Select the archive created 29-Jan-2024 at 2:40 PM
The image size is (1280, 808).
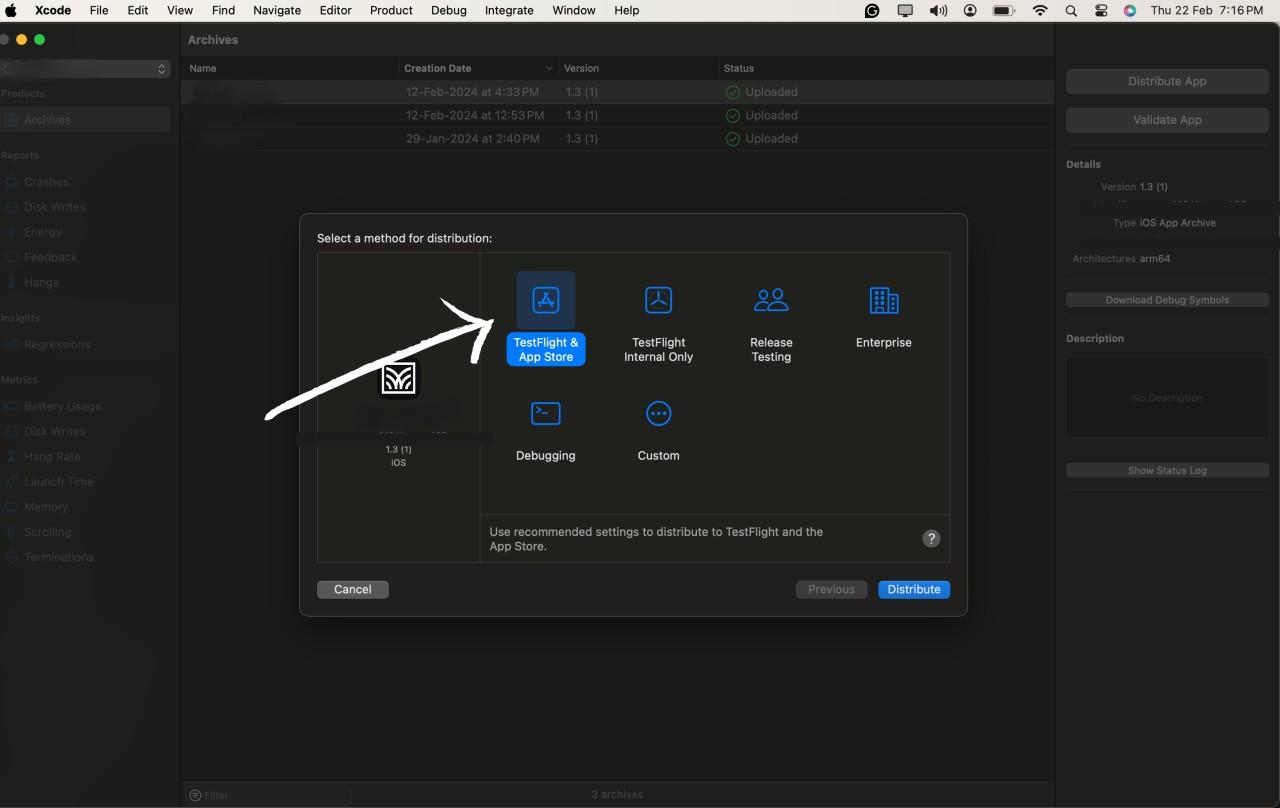[618, 139]
